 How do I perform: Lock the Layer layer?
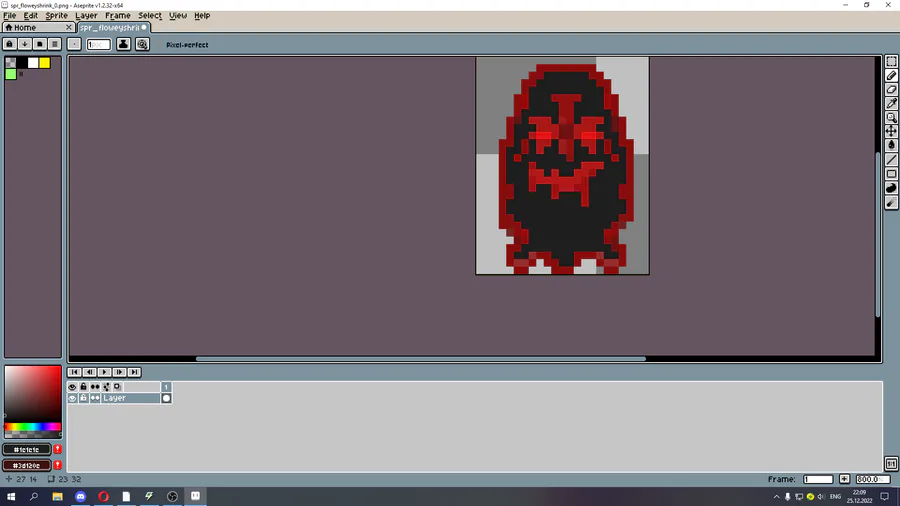click(x=84, y=398)
